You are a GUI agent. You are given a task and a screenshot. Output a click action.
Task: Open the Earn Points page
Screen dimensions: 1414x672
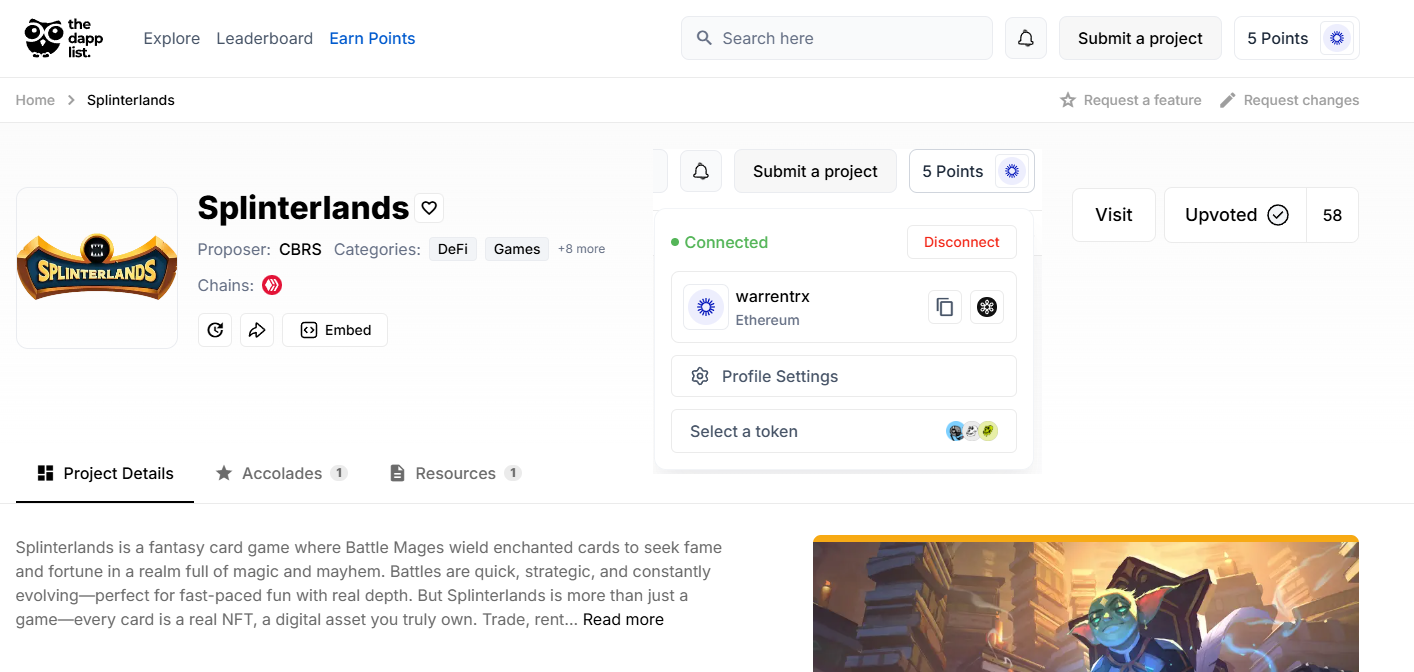372,38
